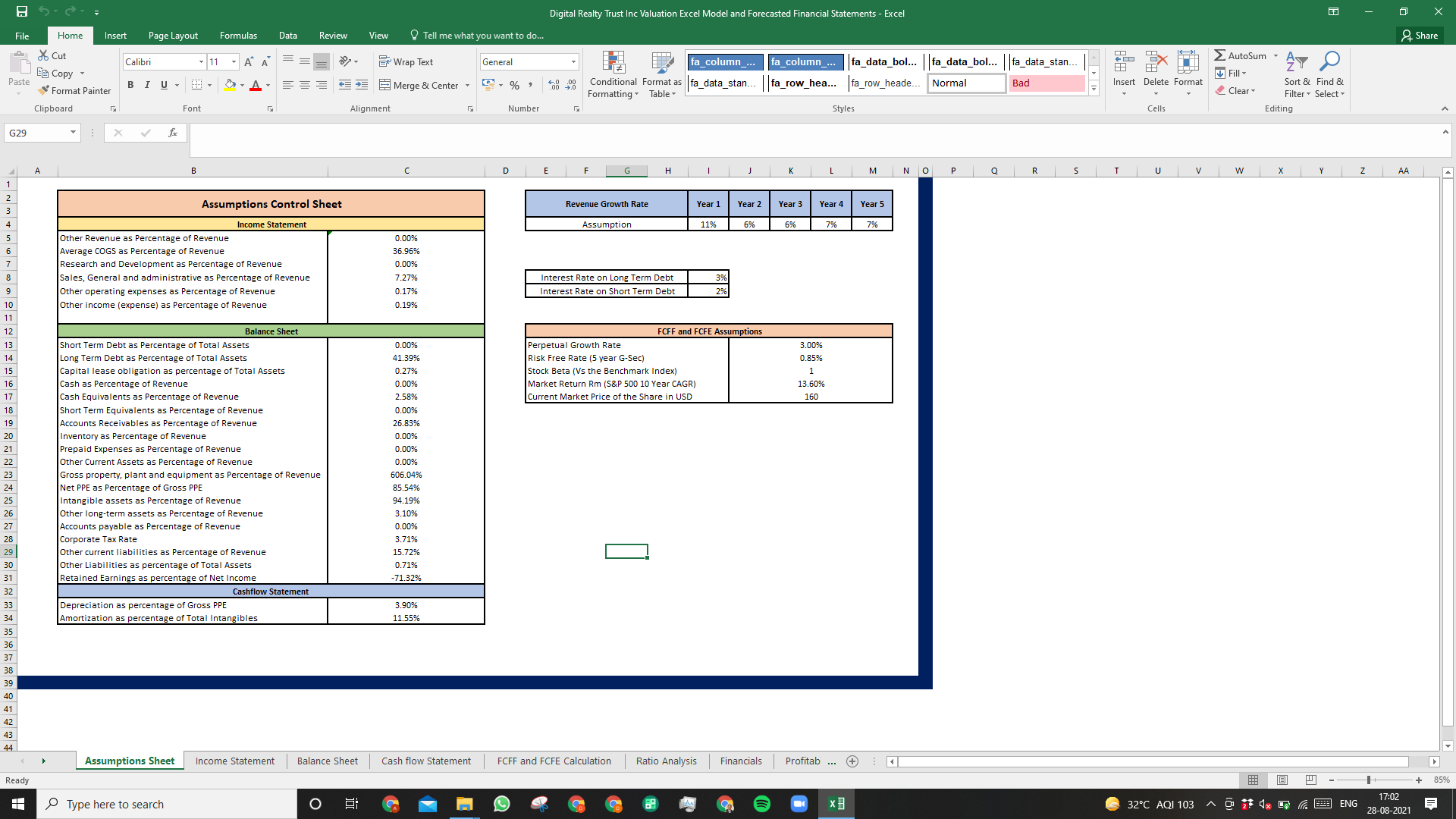The width and height of the screenshot is (1456, 819).
Task: Open the font name Calibri dropdown
Action: click(201, 61)
